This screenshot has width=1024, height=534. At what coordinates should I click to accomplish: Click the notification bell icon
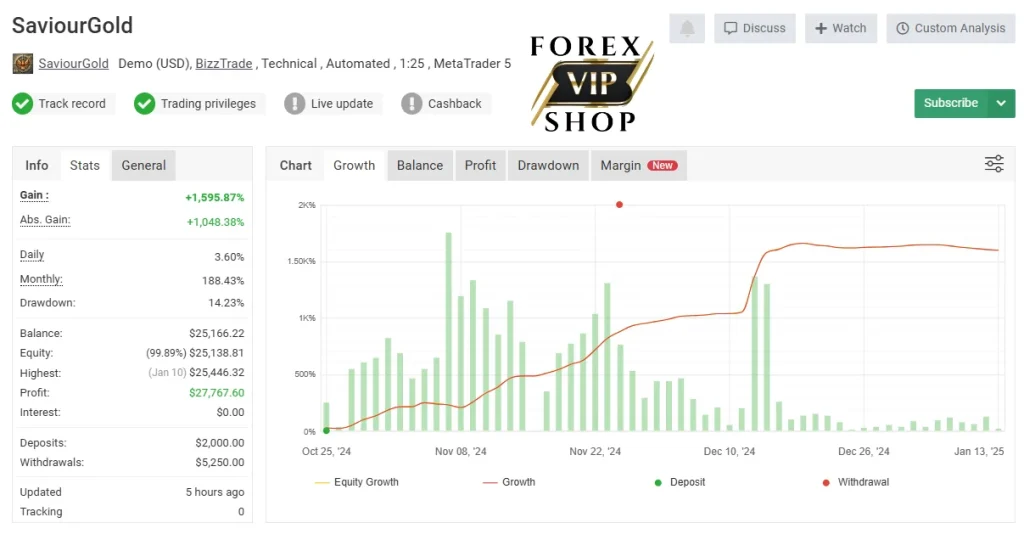687,28
